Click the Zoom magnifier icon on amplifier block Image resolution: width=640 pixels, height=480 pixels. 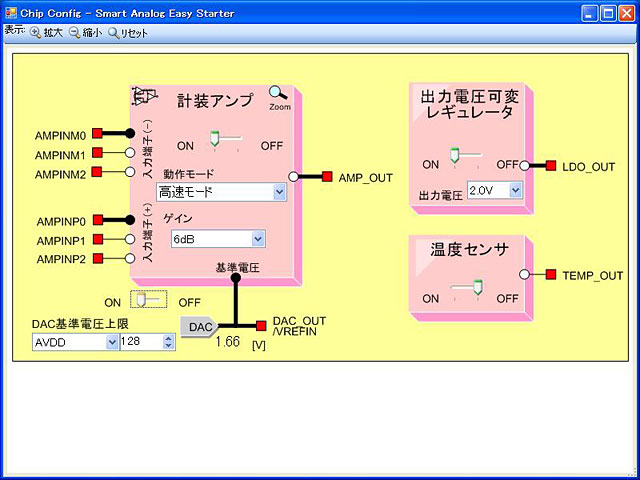(279, 96)
